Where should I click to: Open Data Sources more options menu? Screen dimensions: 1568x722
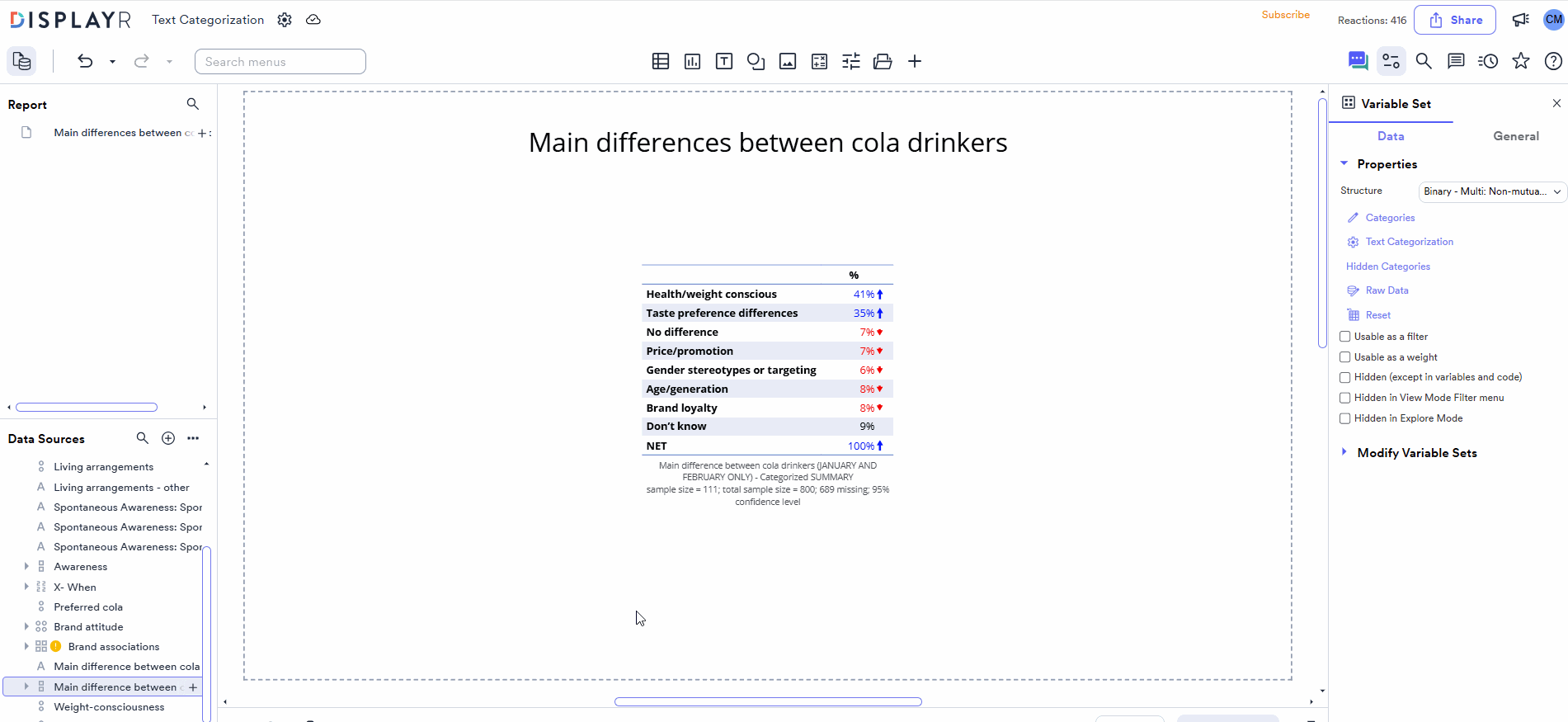click(193, 438)
